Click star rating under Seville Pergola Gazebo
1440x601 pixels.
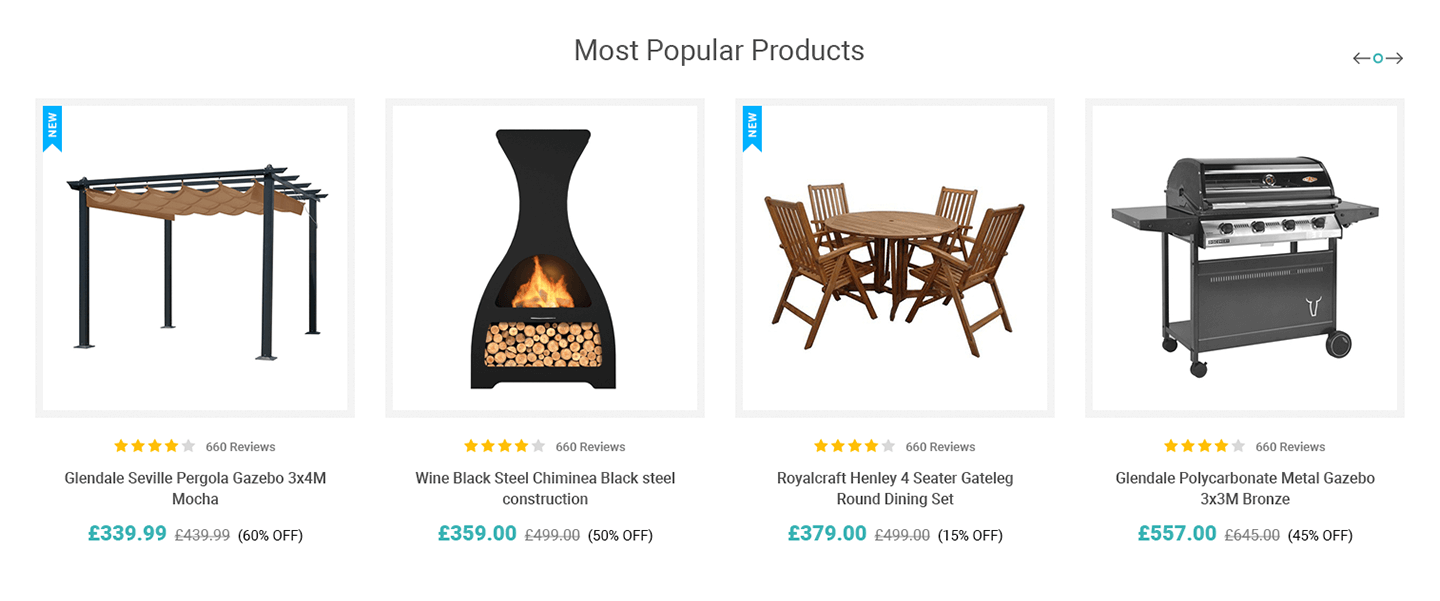pyautogui.click(x=155, y=446)
